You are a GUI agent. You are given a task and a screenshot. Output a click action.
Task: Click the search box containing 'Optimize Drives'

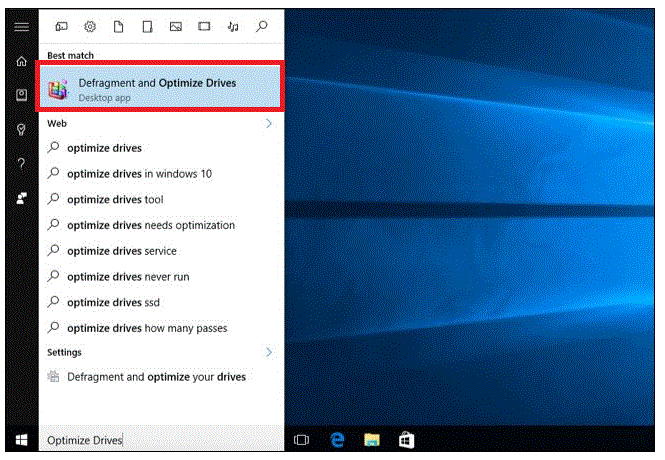pyautogui.click(x=161, y=440)
